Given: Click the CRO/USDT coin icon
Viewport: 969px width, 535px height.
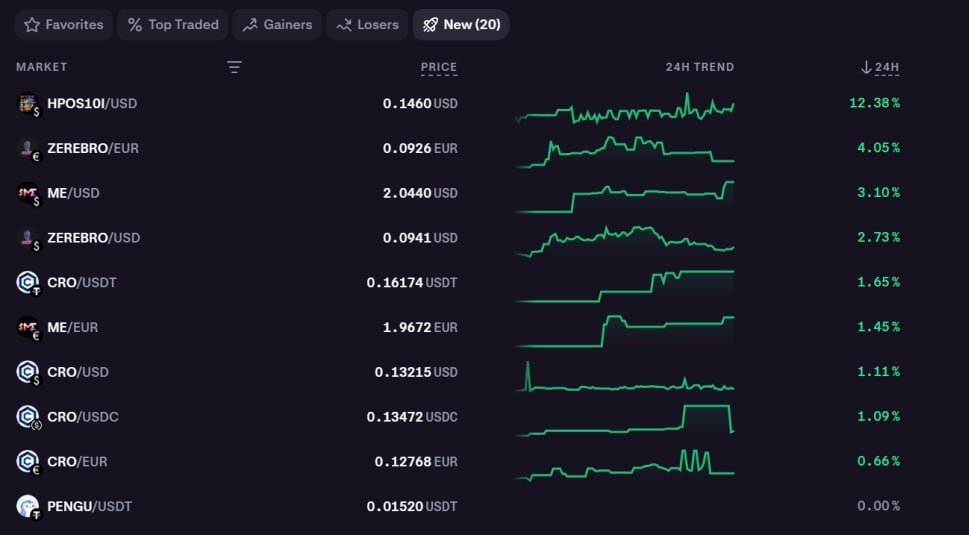Looking at the screenshot, I should 28,283.
